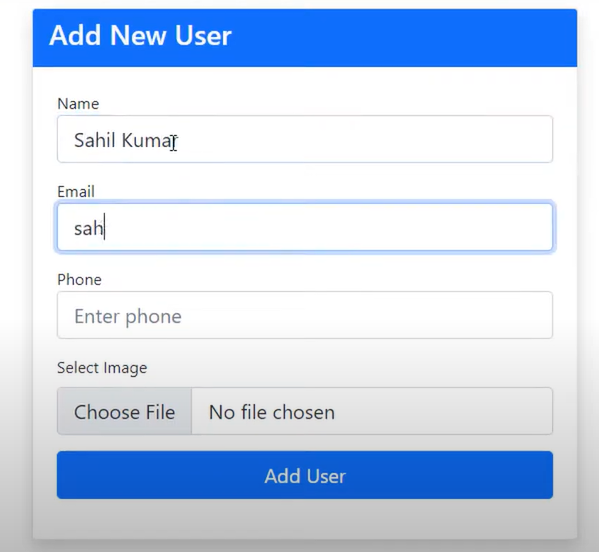Click the 'Add New User' heading

click(140, 35)
